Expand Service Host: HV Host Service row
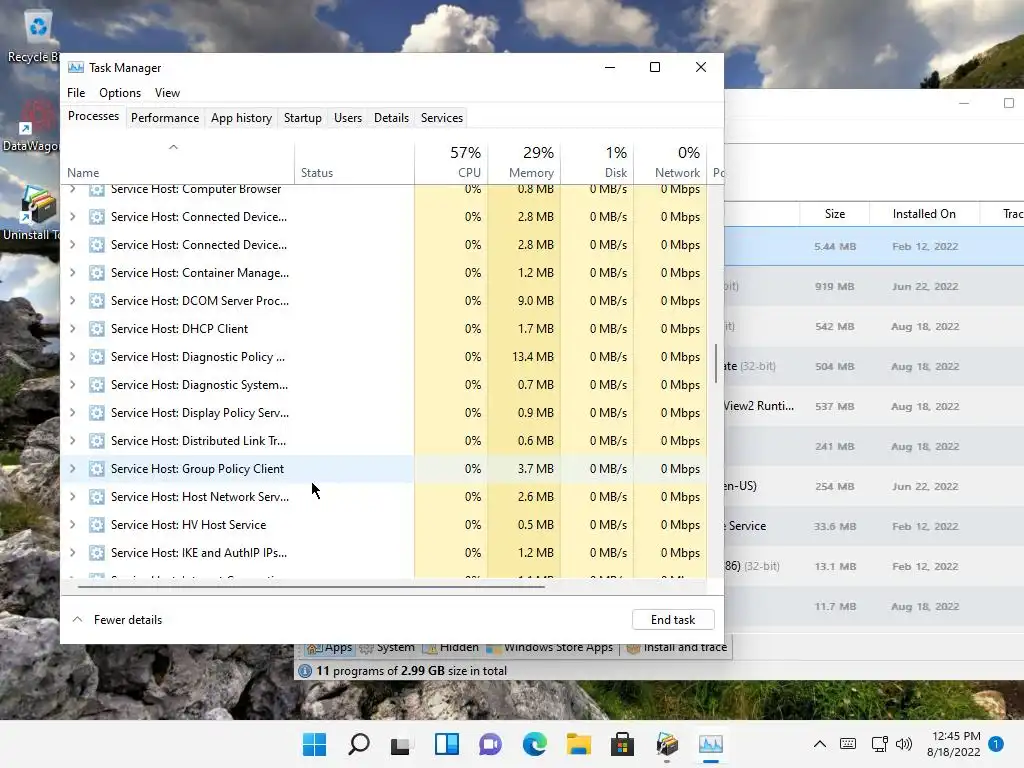 [72, 525]
